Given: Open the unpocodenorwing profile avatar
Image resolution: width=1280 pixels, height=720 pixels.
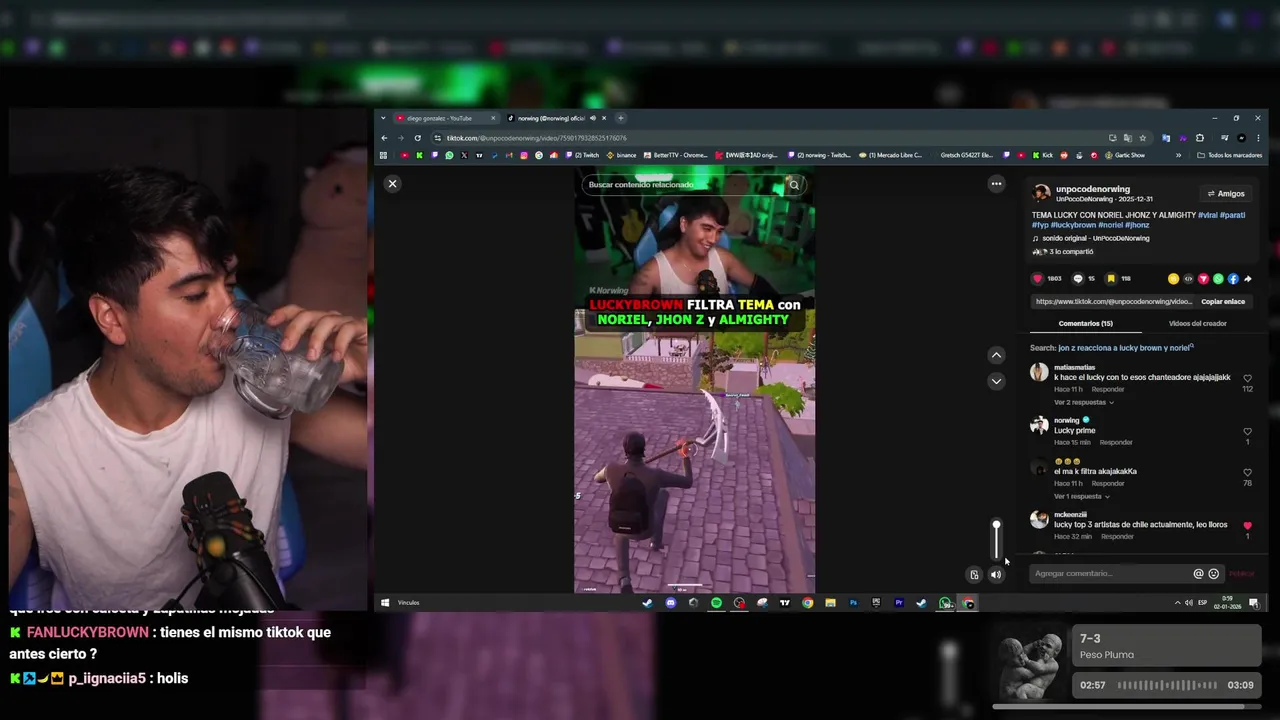Looking at the screenshot, I should [1041, 193].
